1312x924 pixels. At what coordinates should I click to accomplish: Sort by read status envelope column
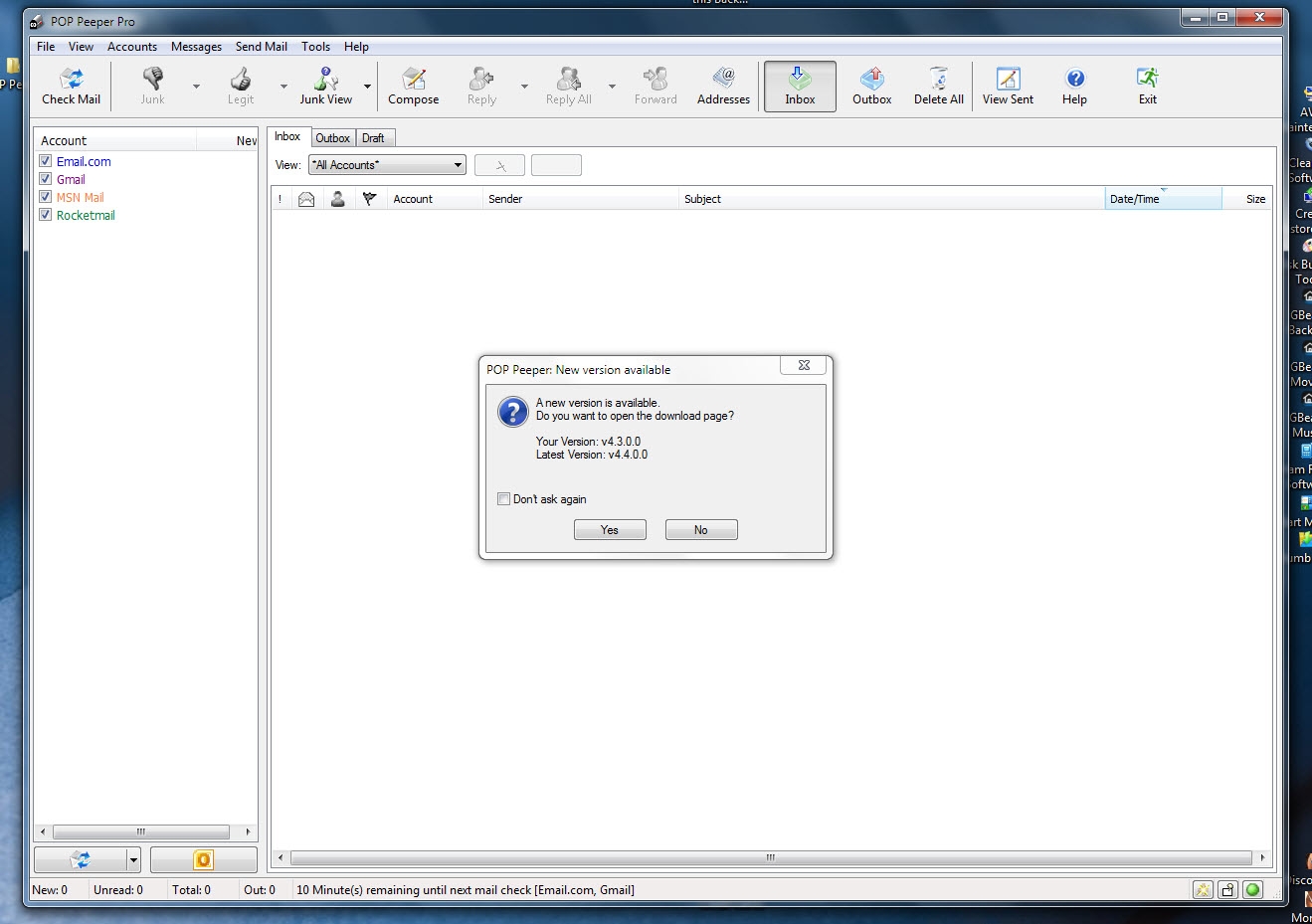point(306,199)
